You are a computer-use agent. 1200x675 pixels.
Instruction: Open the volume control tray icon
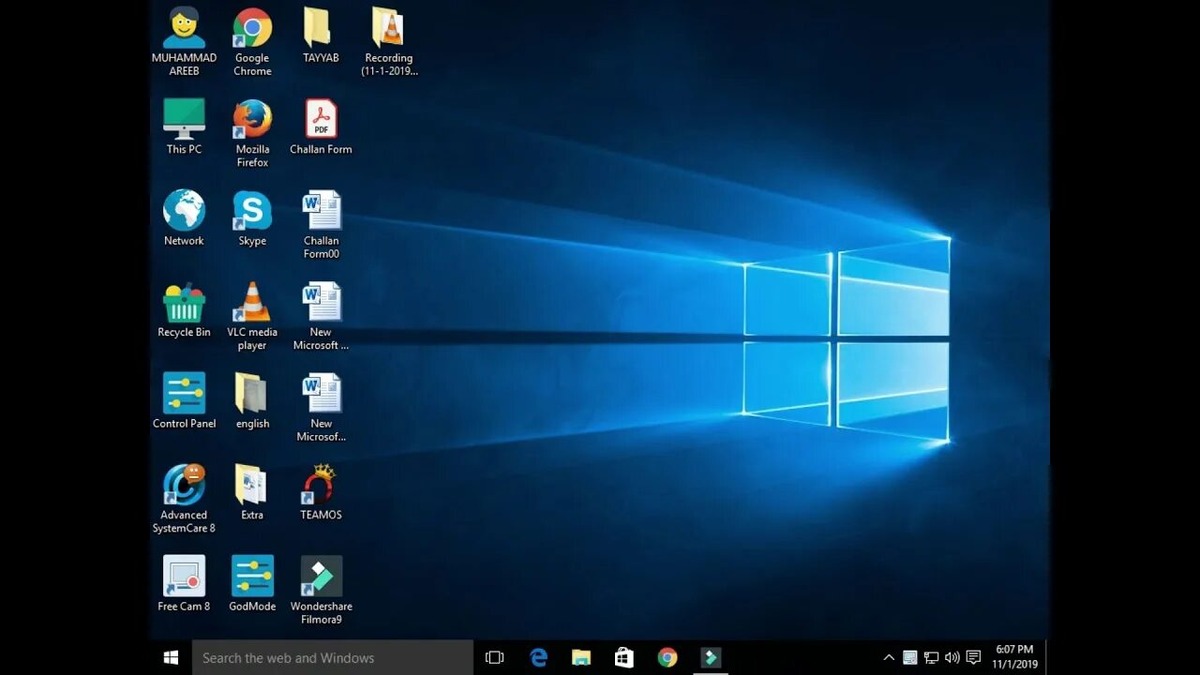click(952, 657)
